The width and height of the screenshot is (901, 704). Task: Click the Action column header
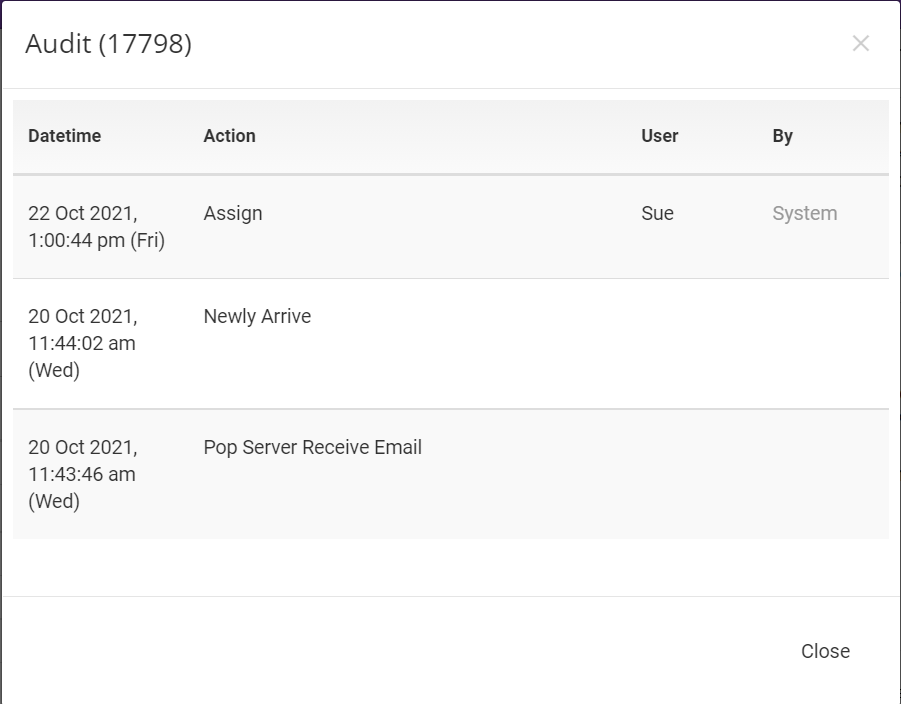pos(229,136)
